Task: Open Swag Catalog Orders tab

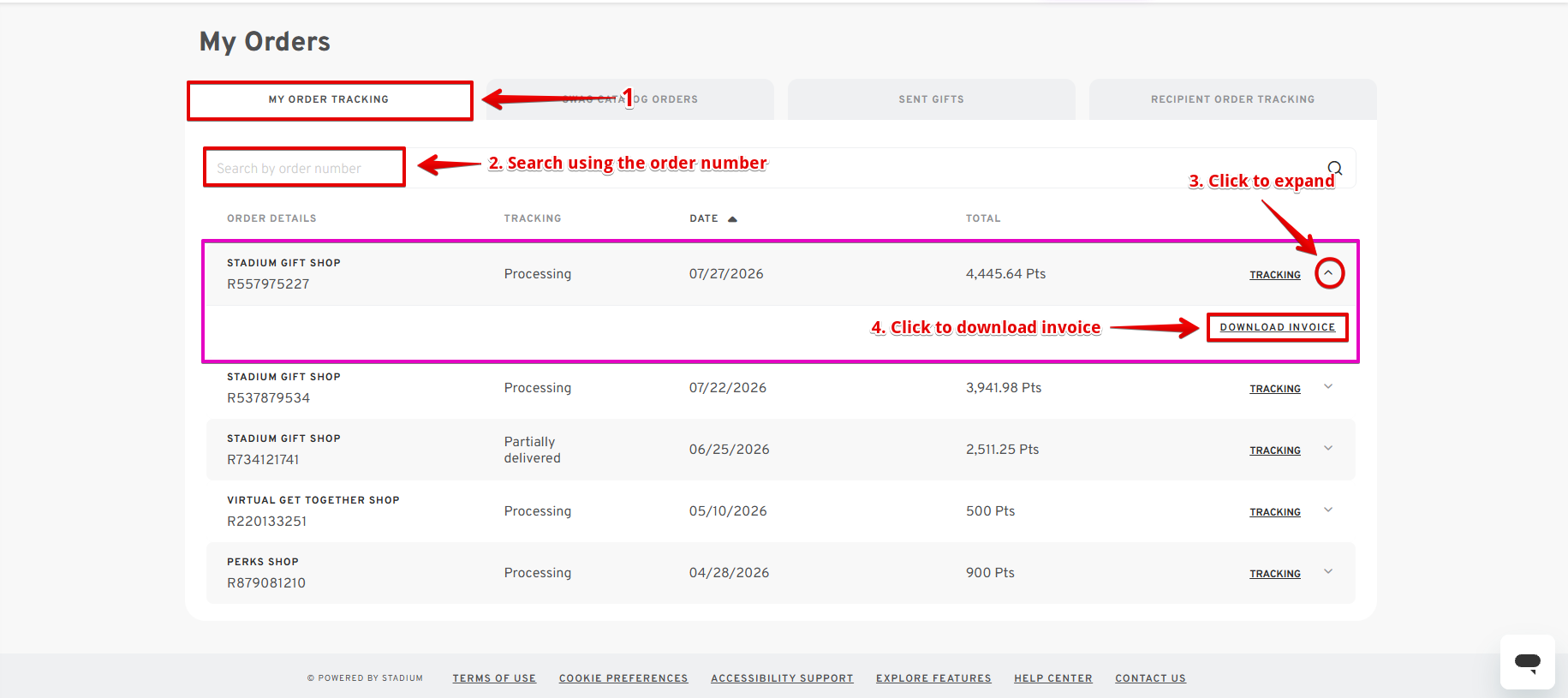Action: 630,99
